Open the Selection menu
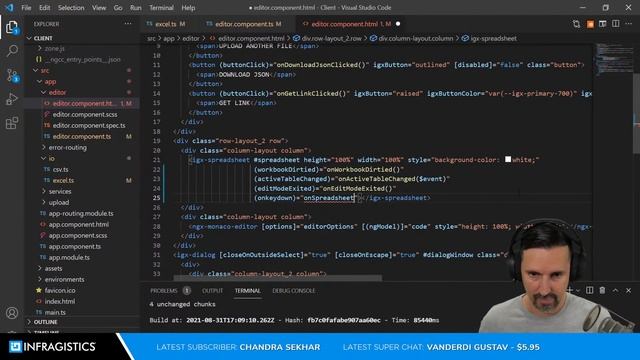The image size is (640, 360). point(71,7)
